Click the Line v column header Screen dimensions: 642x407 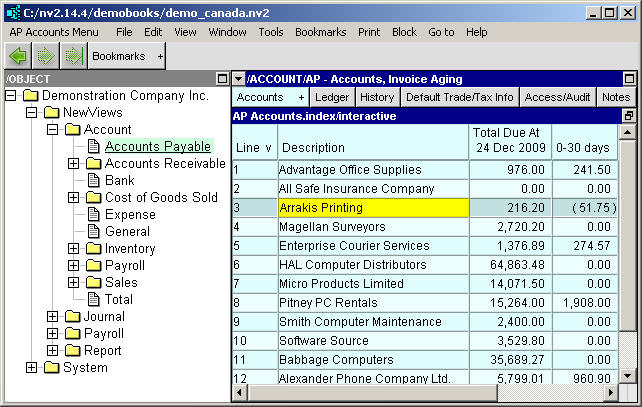[x=254, y=142]
